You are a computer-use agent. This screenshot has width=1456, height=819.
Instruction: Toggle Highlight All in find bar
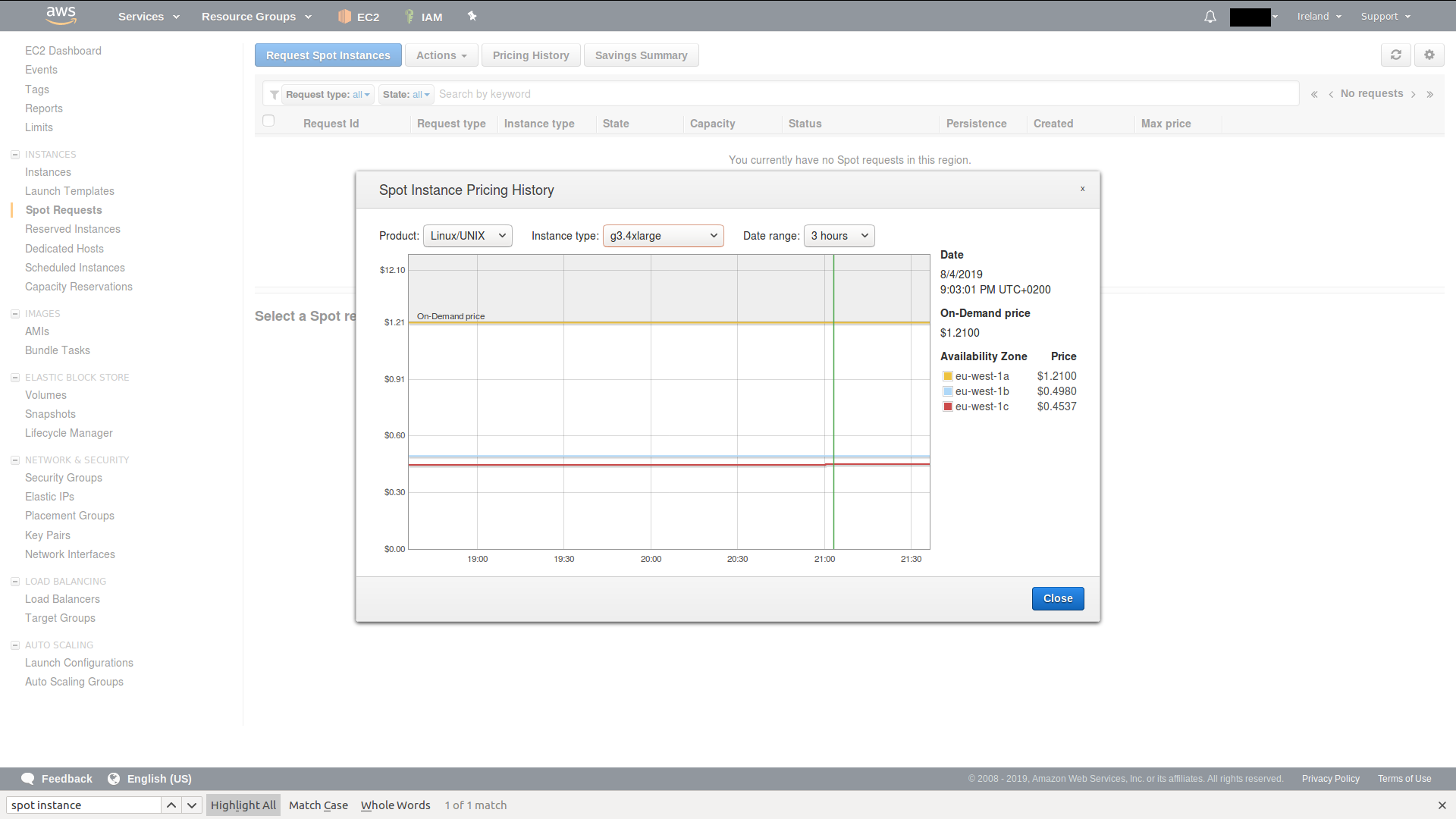[x=243, y=805]
